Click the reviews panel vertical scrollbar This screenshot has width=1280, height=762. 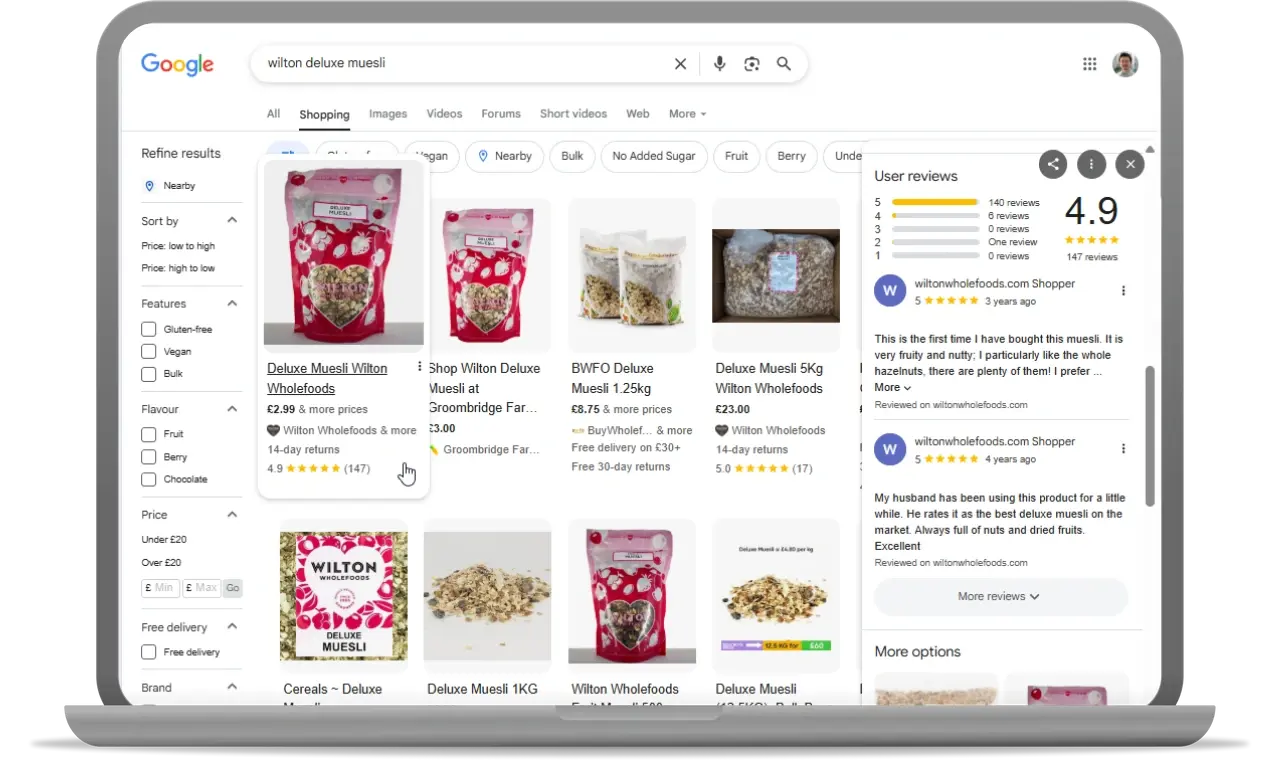(1149, 435)
